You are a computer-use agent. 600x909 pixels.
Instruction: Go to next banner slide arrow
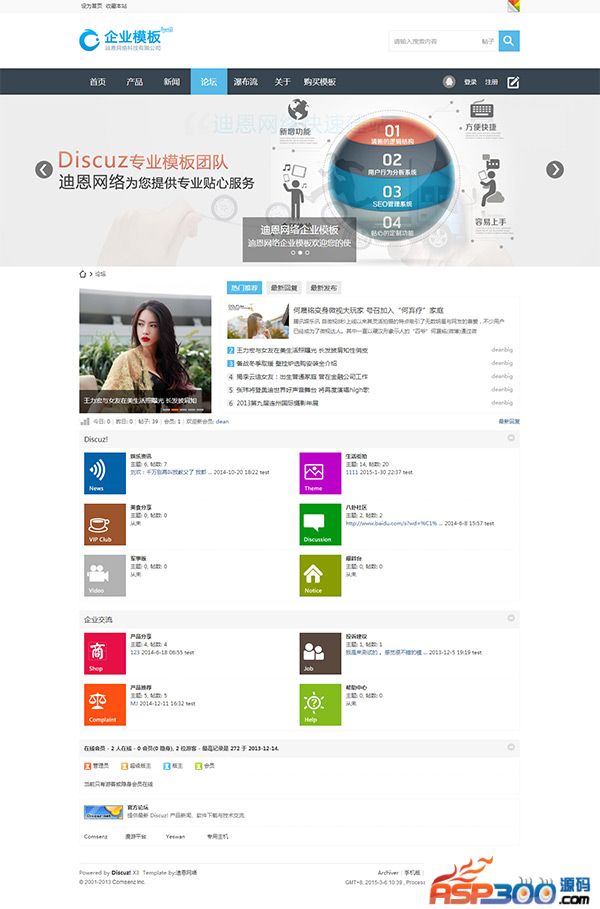pyautogui.click(x=555, y=169)
